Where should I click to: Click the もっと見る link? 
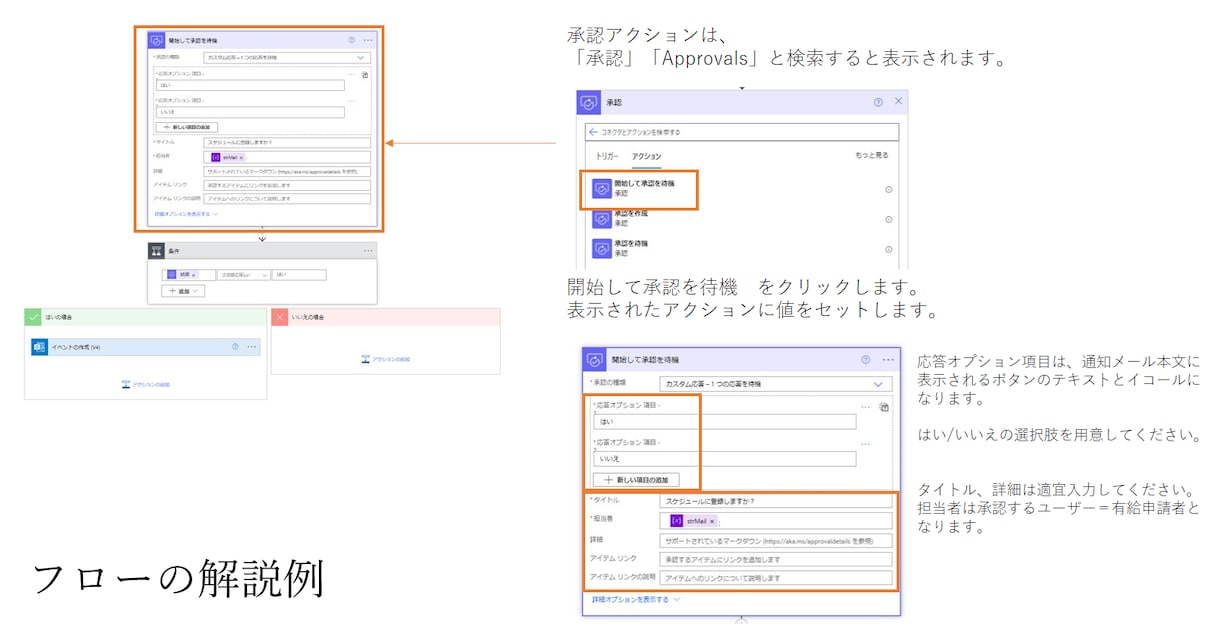click(x=871, y=155)
